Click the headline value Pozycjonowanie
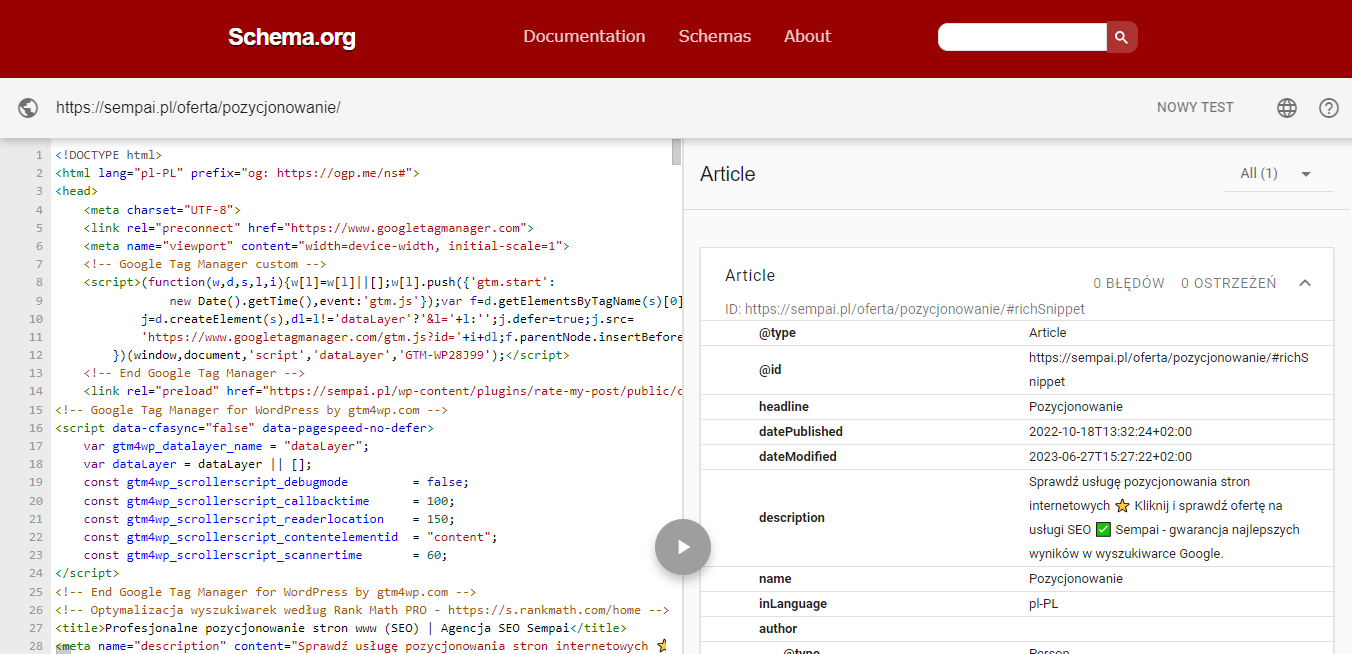This screenshot has height=654, width=1352. coord(1076,407)
